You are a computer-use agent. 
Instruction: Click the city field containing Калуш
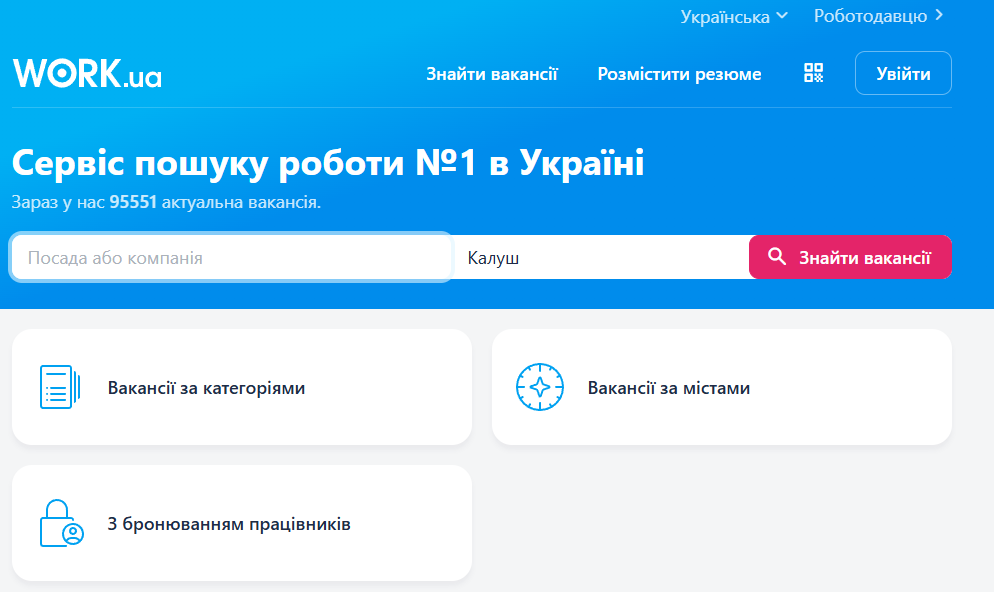click(600, 257)
